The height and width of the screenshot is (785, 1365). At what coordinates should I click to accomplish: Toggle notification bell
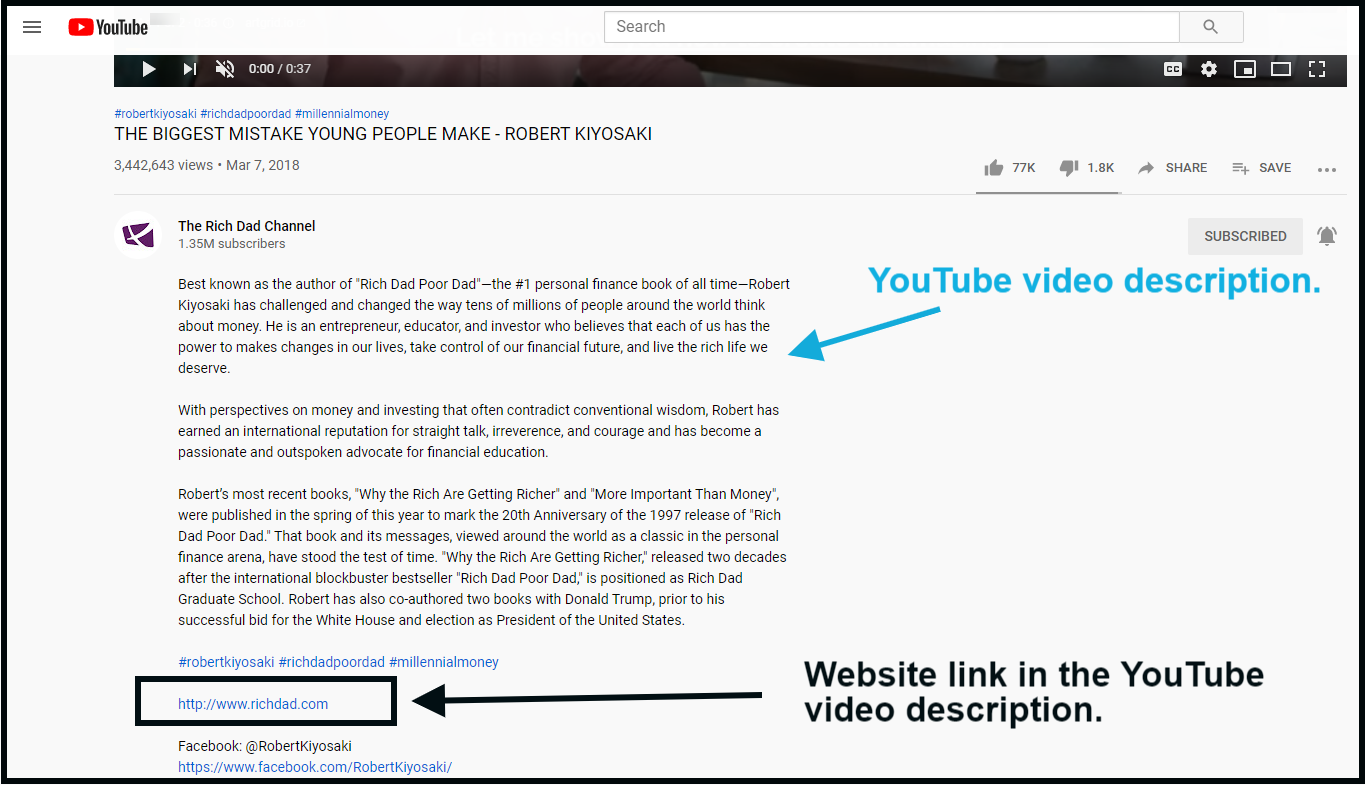click(1327, 236)
